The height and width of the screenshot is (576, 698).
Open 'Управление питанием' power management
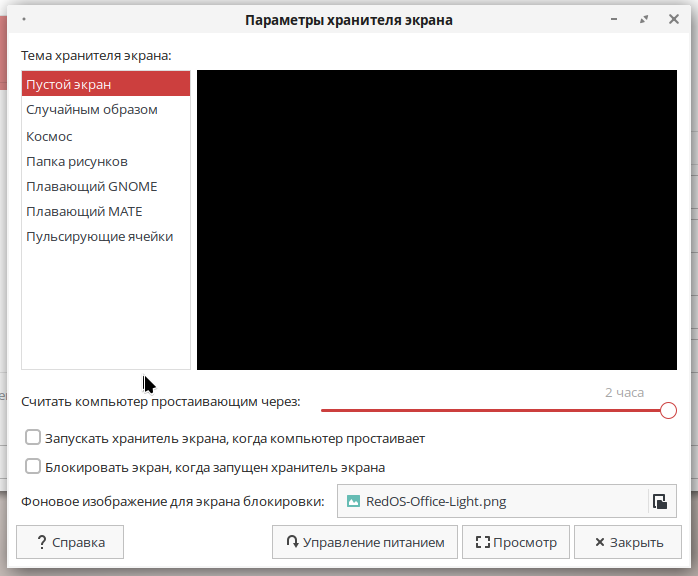365,542
